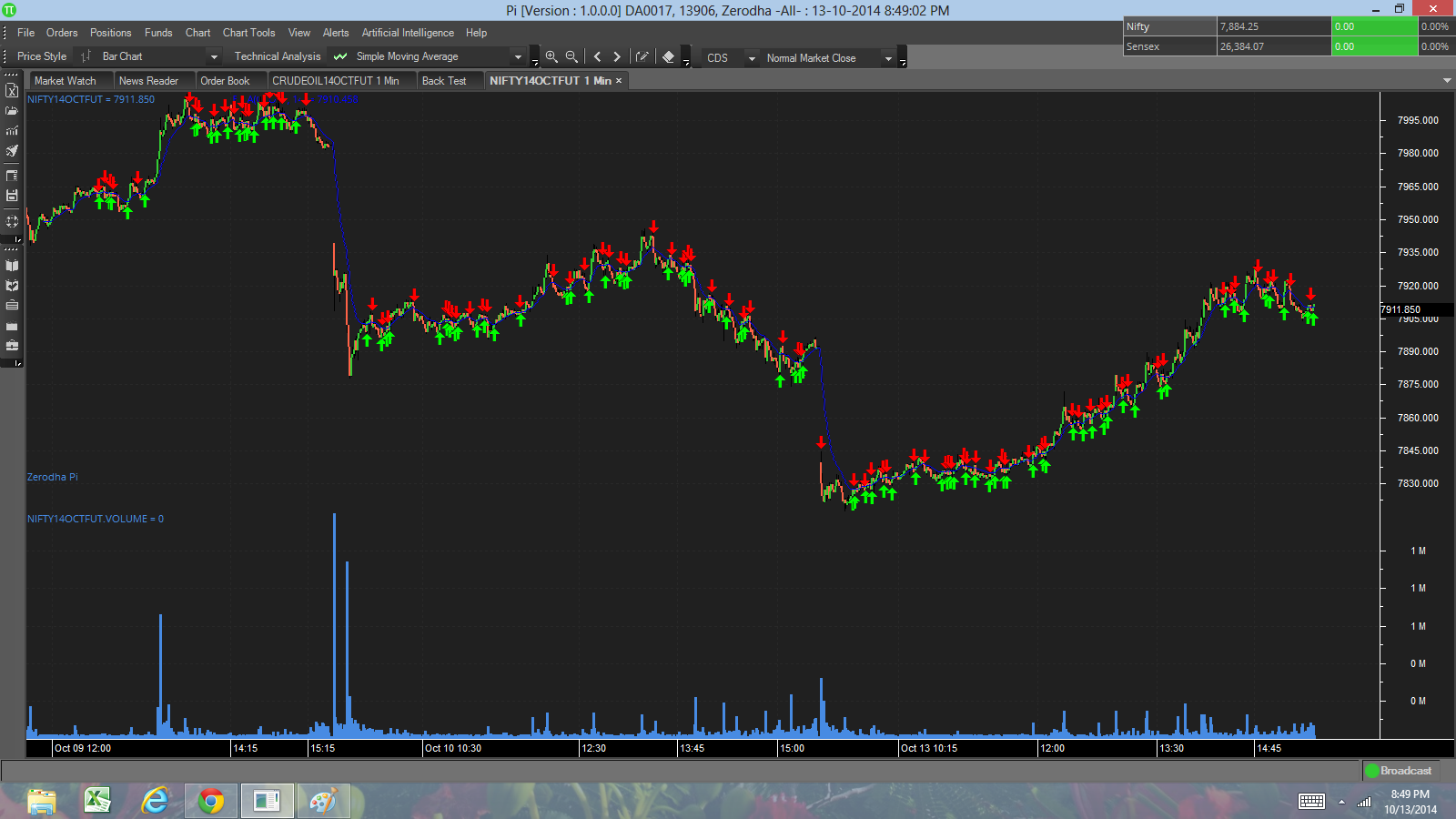The height and width of the screenshot is (819, 1456).
Task: Move chart right with the forward arrow
Action: [x=617, y=56]
